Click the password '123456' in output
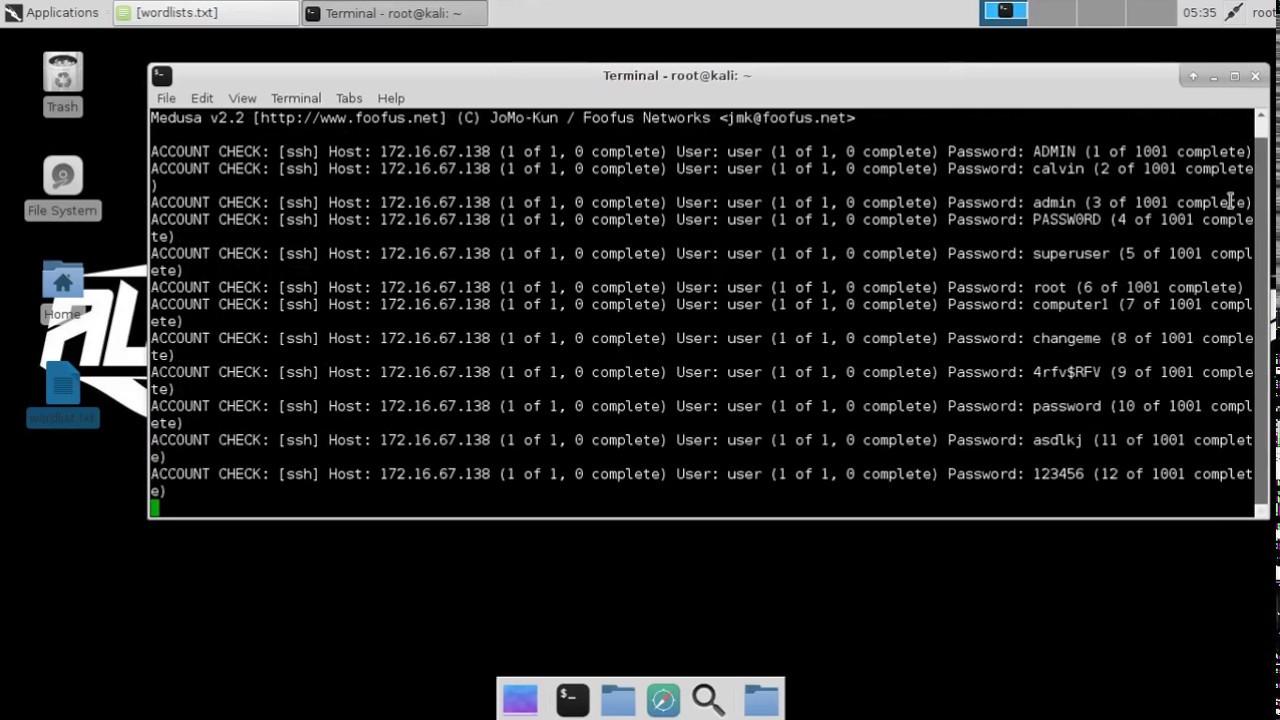1280x720 pixels. click(1058, 474)
